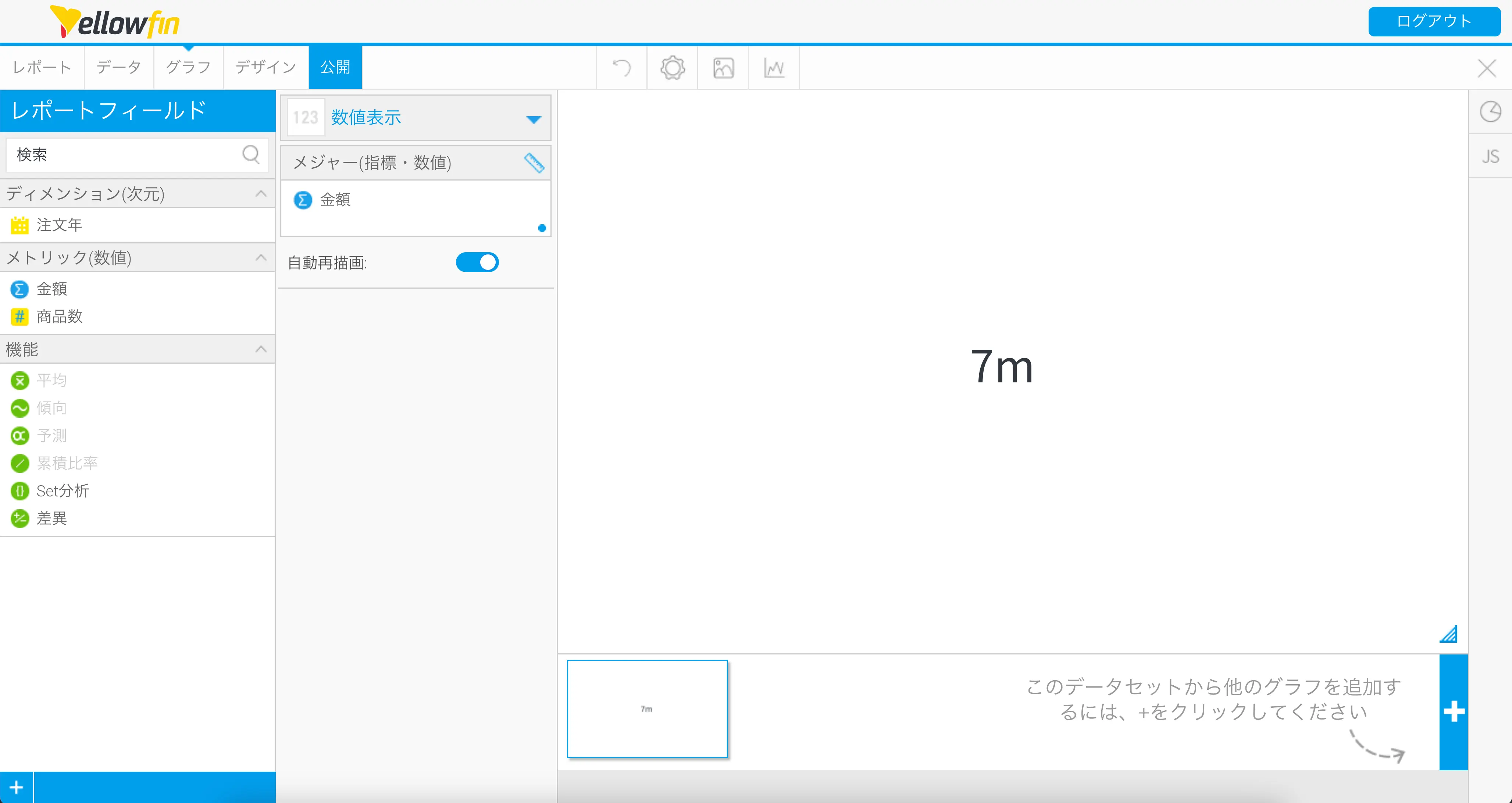Collapse the ディメンション(次元) section

tap(261, 194)
